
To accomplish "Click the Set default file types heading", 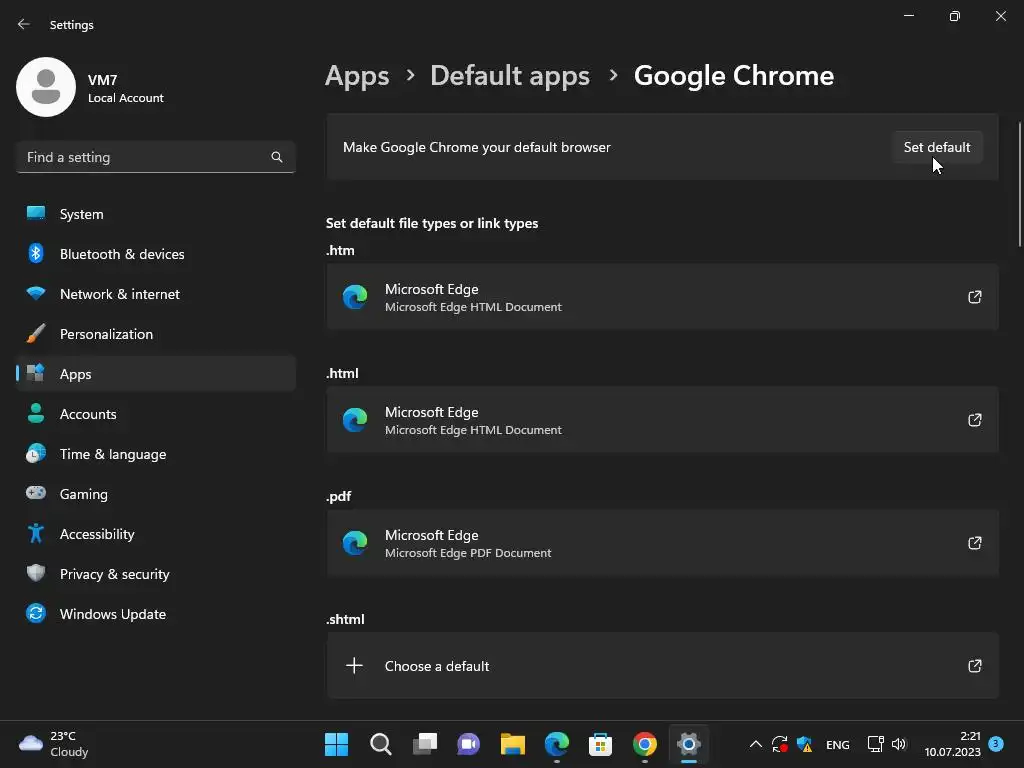I will [432, 223].
